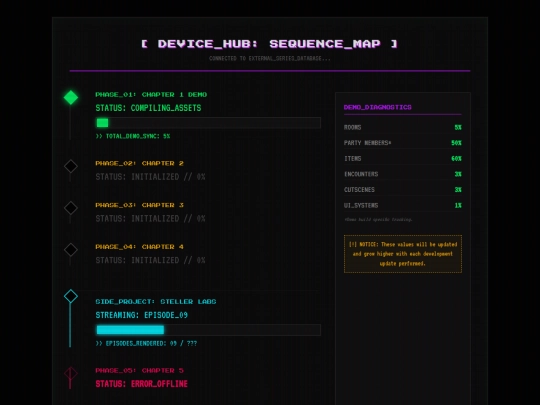
Task: Select the ENCOUNTERS row label
Action: click(x=361, y=174)
